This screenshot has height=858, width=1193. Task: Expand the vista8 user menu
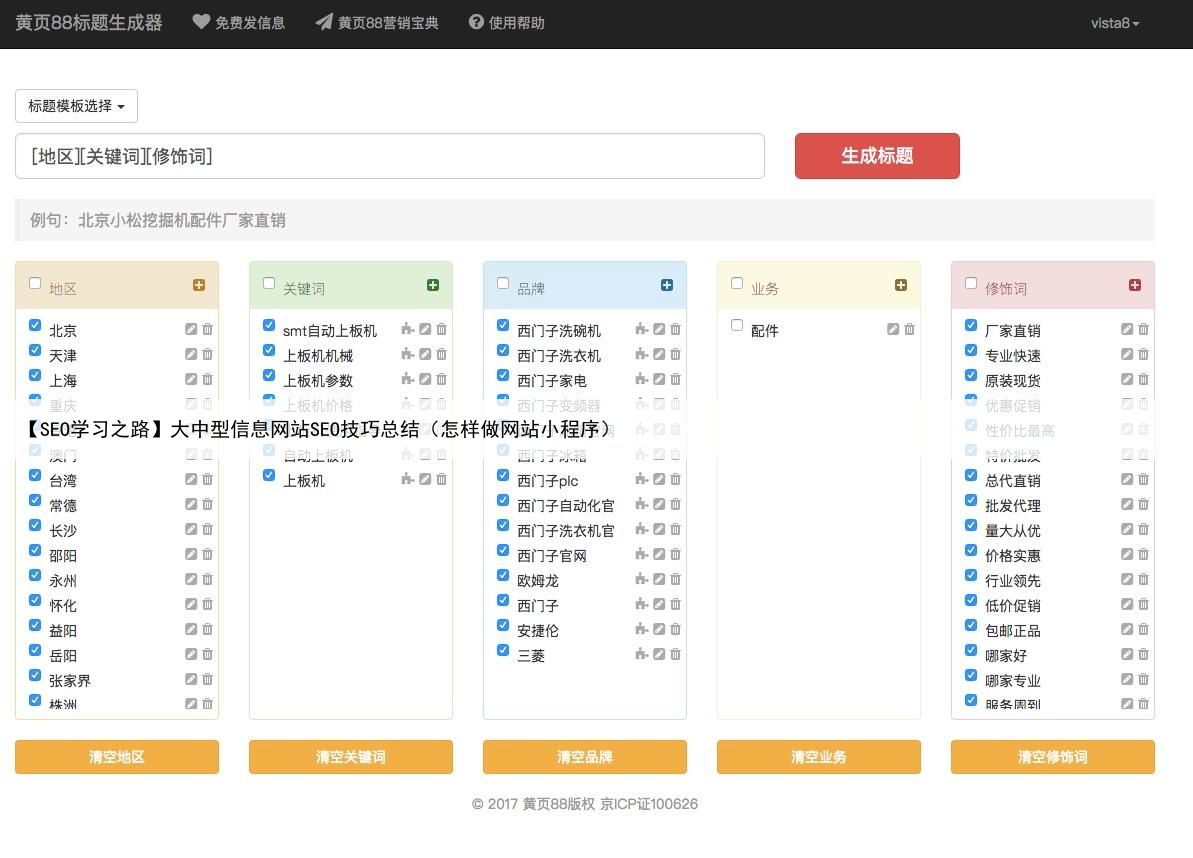pyautogui.click(x=1115, y=23)
